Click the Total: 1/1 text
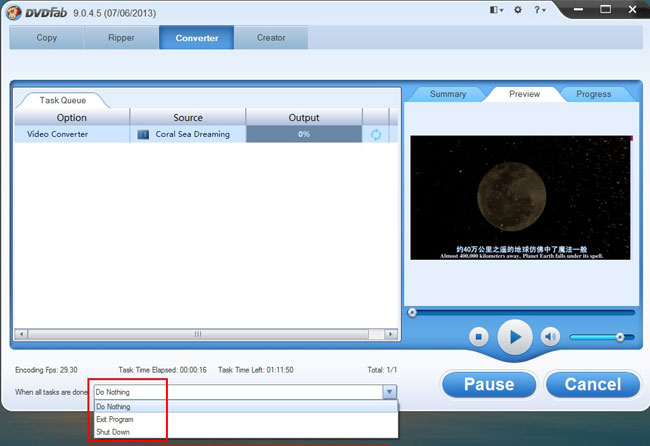The height and width of the screenshot is (446, 650). 382,370
